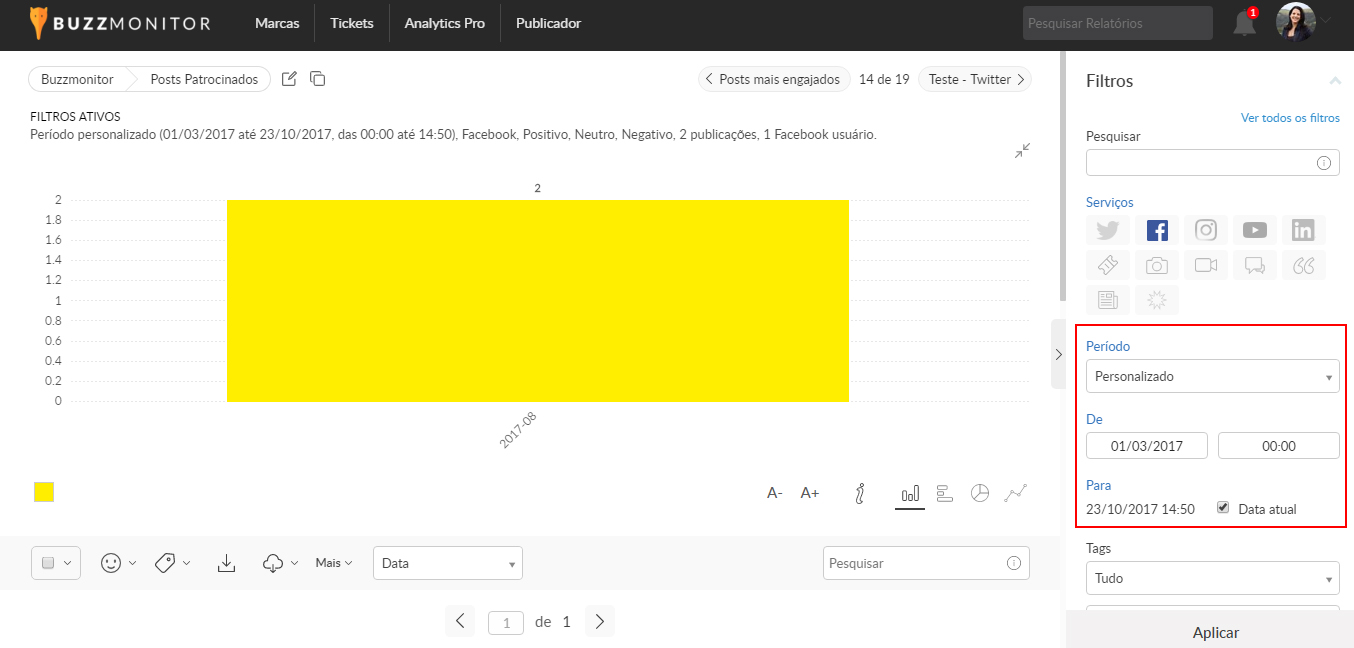Image resolution: width=1354 pixels, height=648 pixels.
Task: Open the Analytics Pro menu
Action: tap(444, 23)
